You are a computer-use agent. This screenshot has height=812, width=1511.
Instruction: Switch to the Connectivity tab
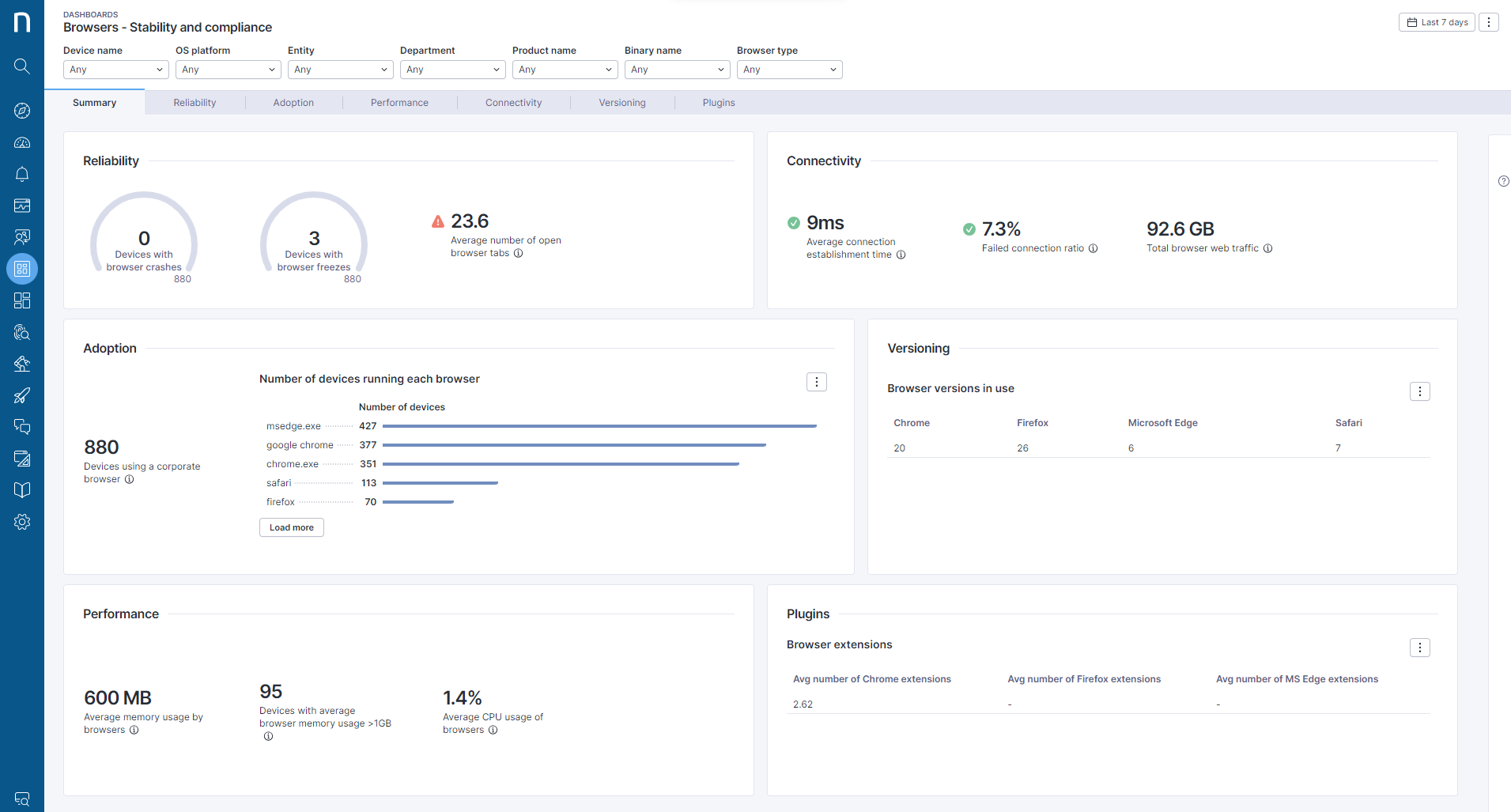click(514, 103)
